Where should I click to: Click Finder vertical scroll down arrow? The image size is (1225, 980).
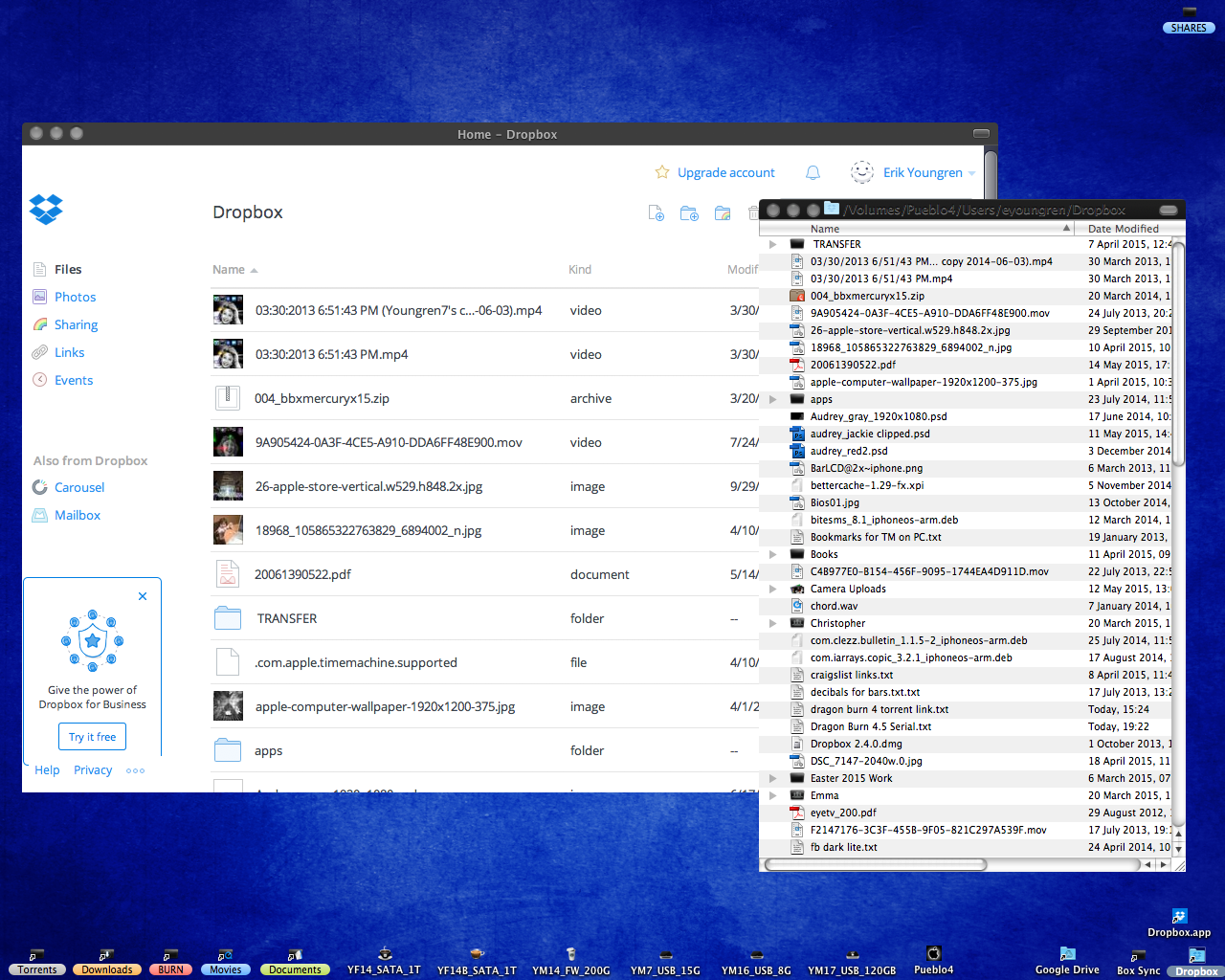[1178, 849]
